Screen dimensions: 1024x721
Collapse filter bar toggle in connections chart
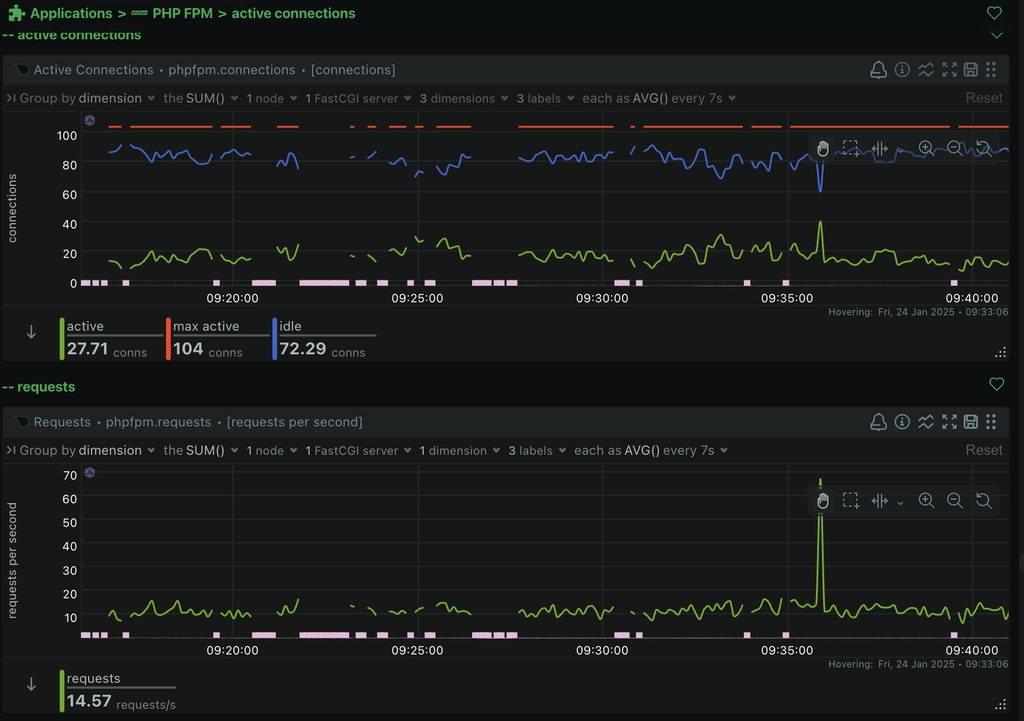10,99
